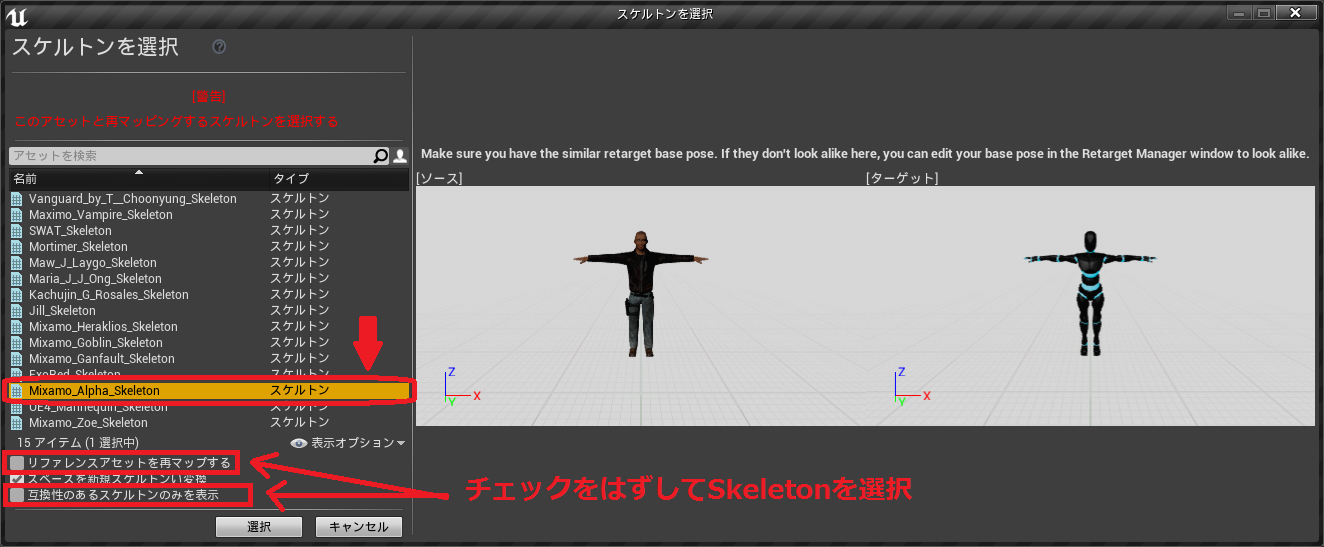Screen dimensions: 1324x547
Task: Sort list by タイプ column header
Action: [339, 179]
